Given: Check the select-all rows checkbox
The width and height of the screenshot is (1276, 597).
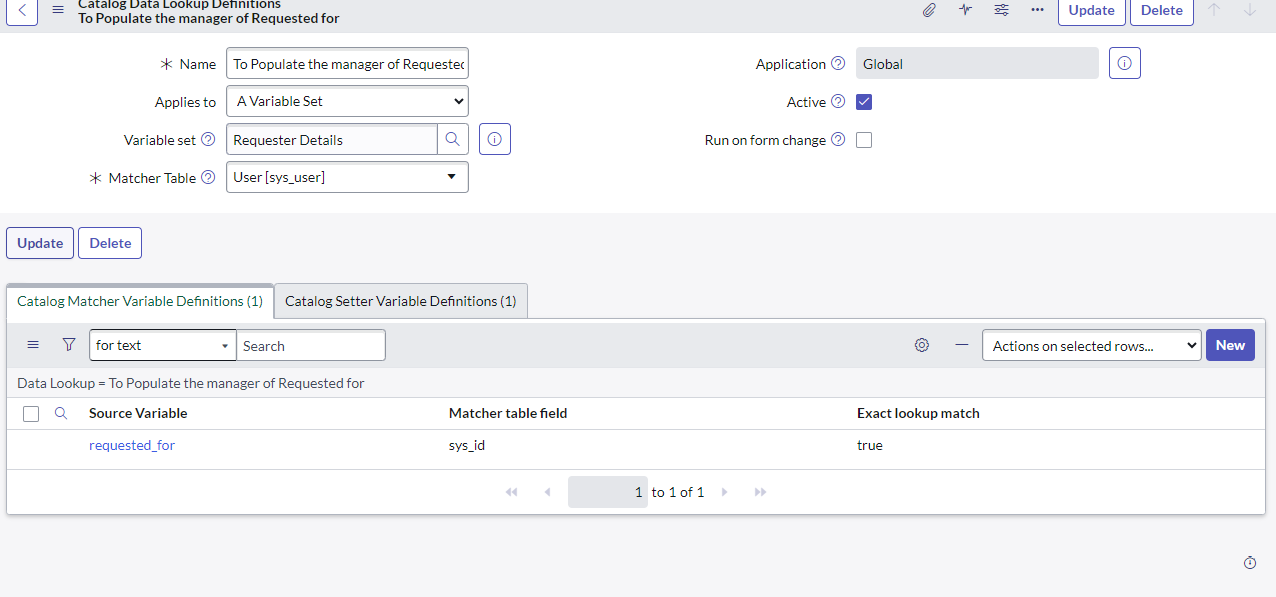Looking at the screenshot, I should [31, 414].
